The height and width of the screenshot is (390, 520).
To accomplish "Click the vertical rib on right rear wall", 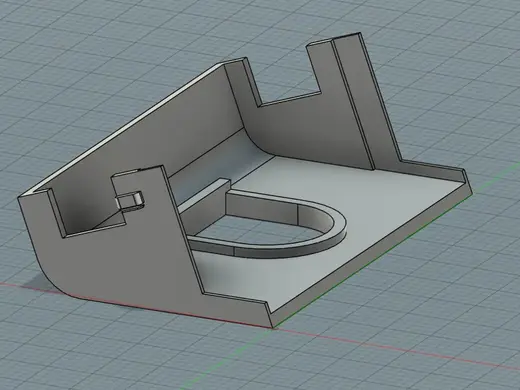I will (353, 100).
